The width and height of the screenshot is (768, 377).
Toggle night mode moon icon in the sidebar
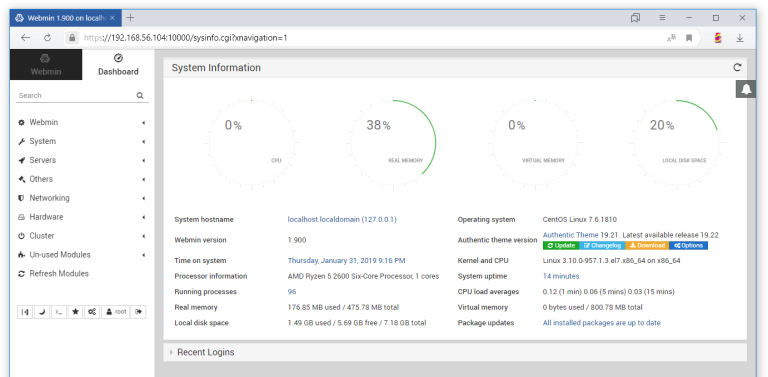point(42,312)
